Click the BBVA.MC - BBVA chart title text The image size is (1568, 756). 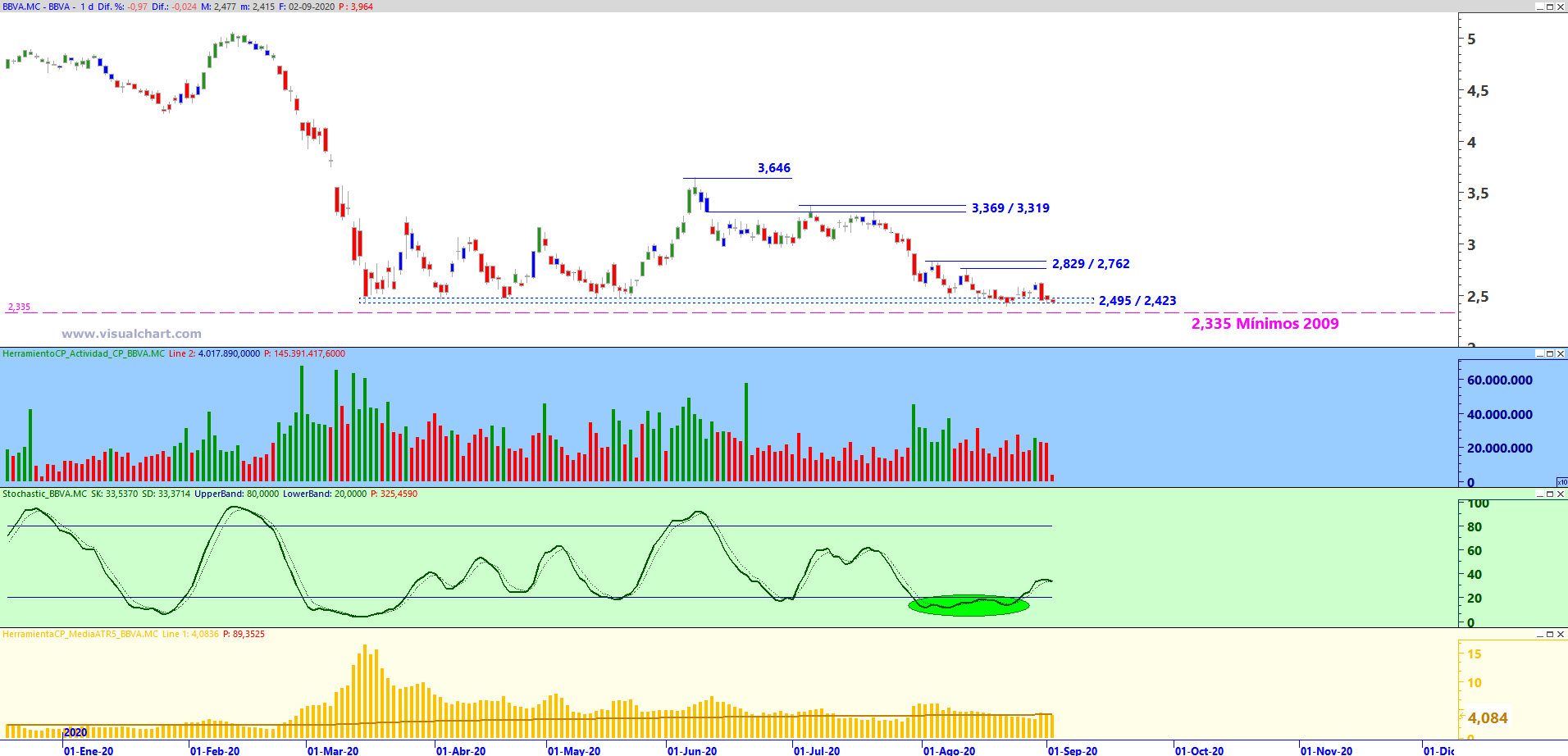pos(36,7)
